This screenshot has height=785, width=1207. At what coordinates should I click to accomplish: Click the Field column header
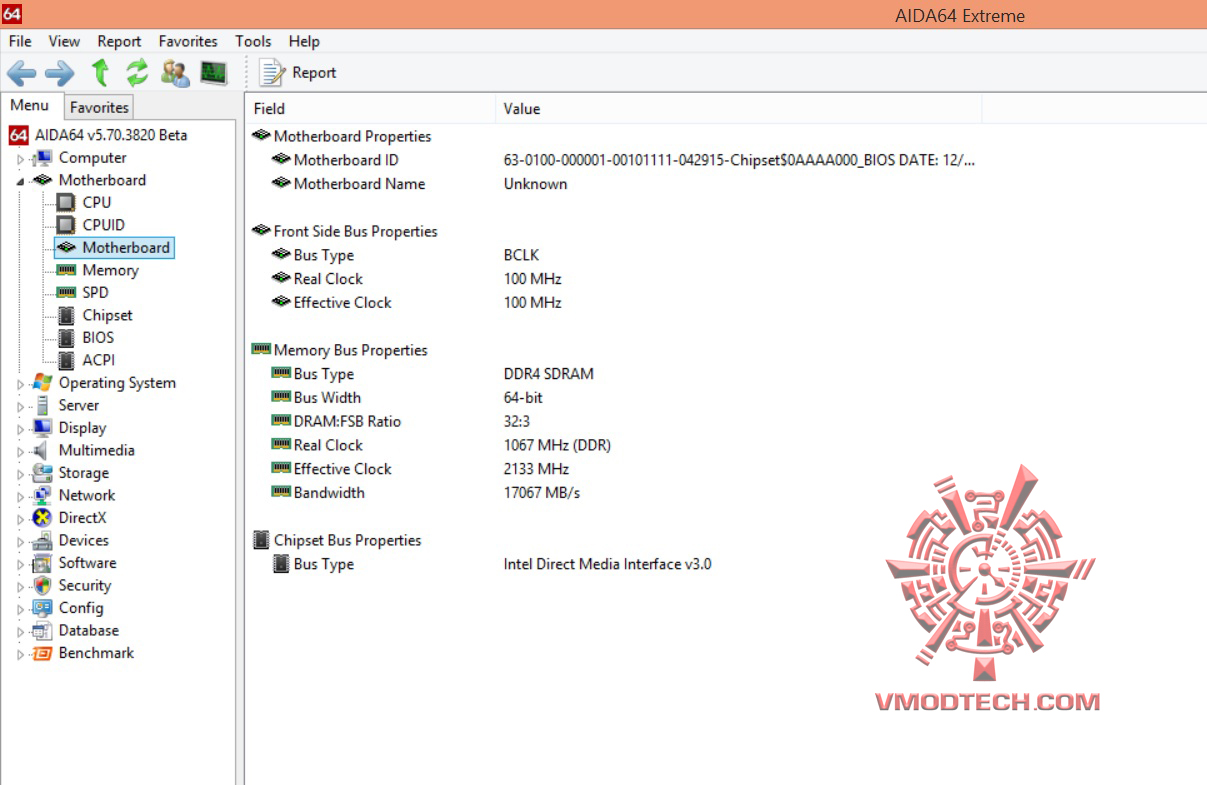[x=370, y=108]
